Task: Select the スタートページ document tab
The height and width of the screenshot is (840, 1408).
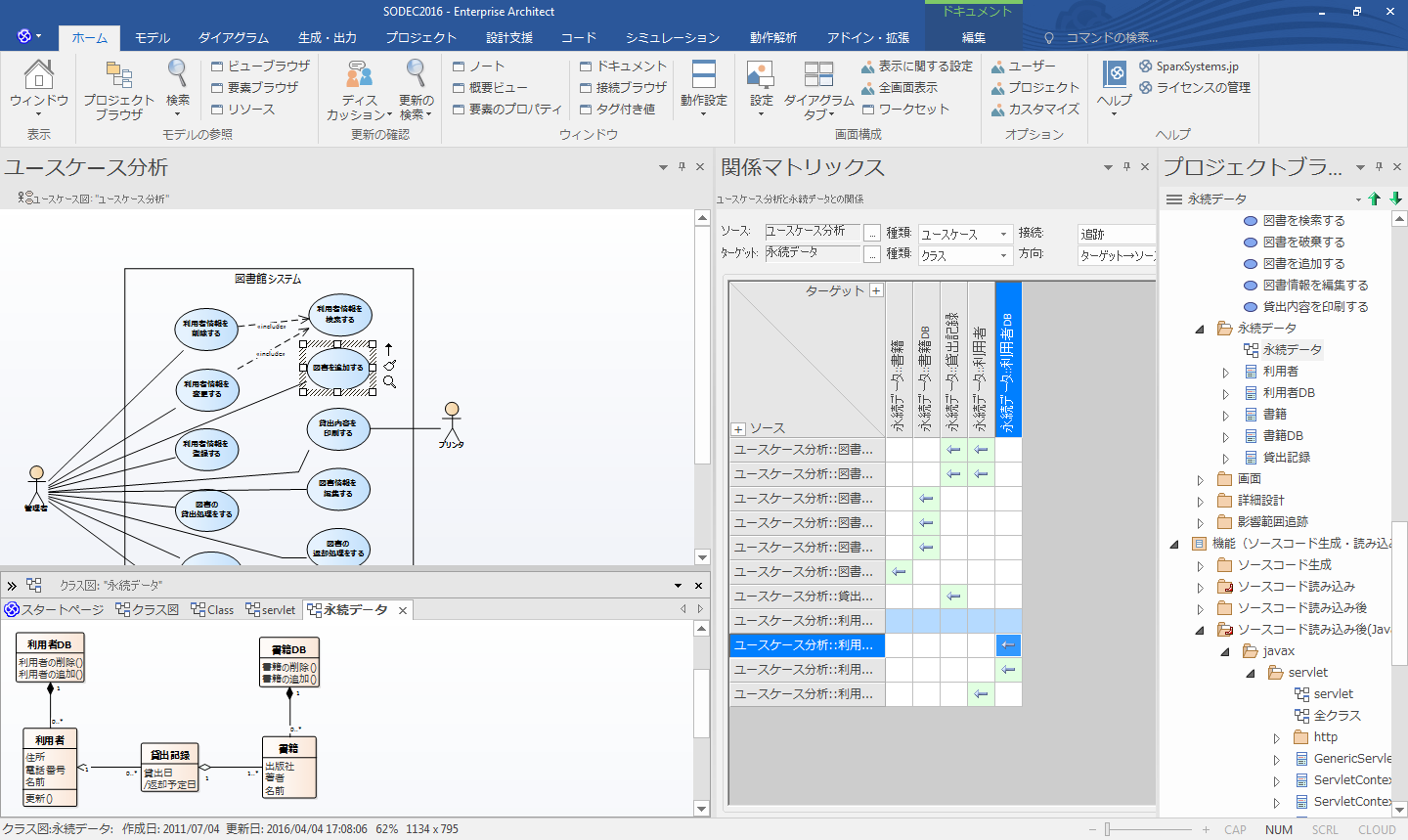Action: point(54,609)
